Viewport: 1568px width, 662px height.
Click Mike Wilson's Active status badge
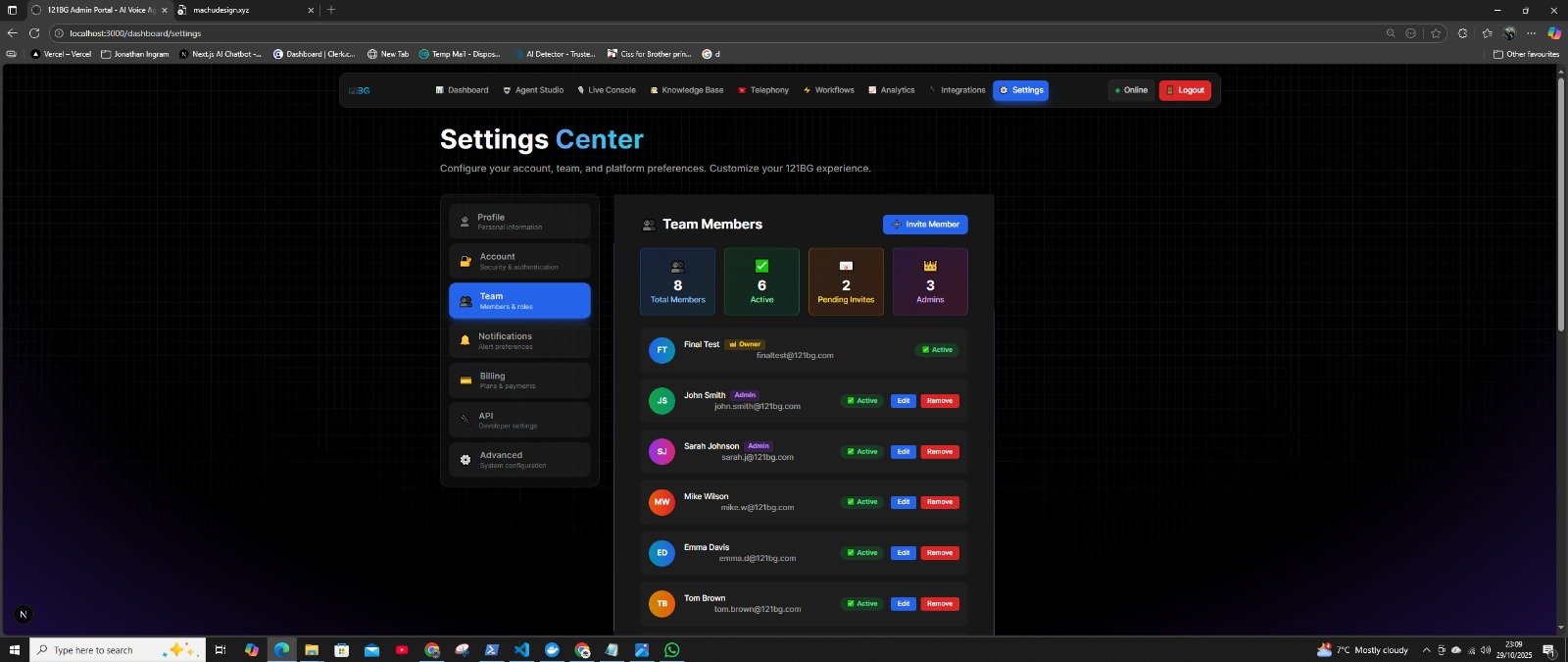tap(862, 502)
